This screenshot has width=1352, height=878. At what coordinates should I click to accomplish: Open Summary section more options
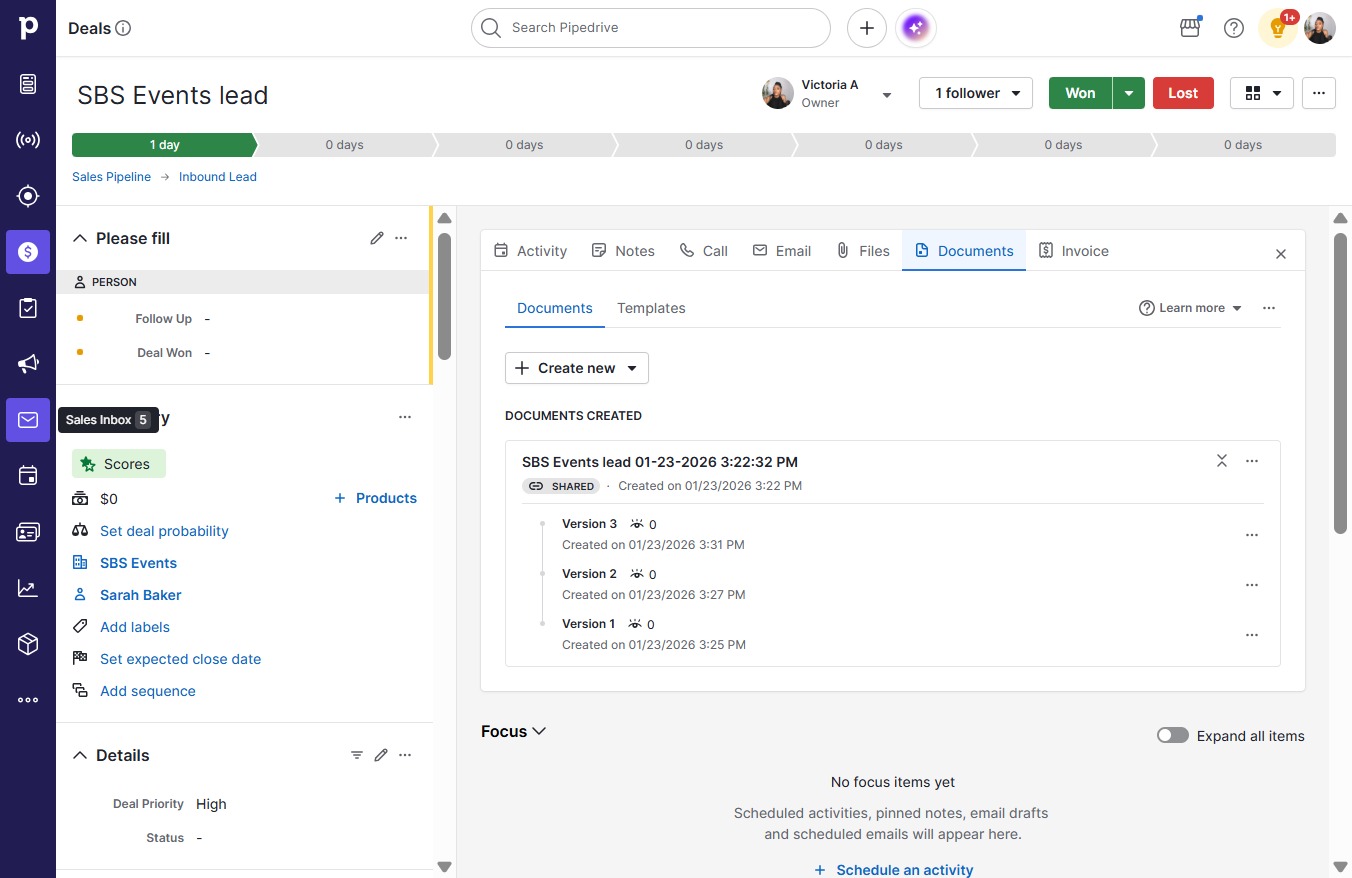click(x=405, y=417)
